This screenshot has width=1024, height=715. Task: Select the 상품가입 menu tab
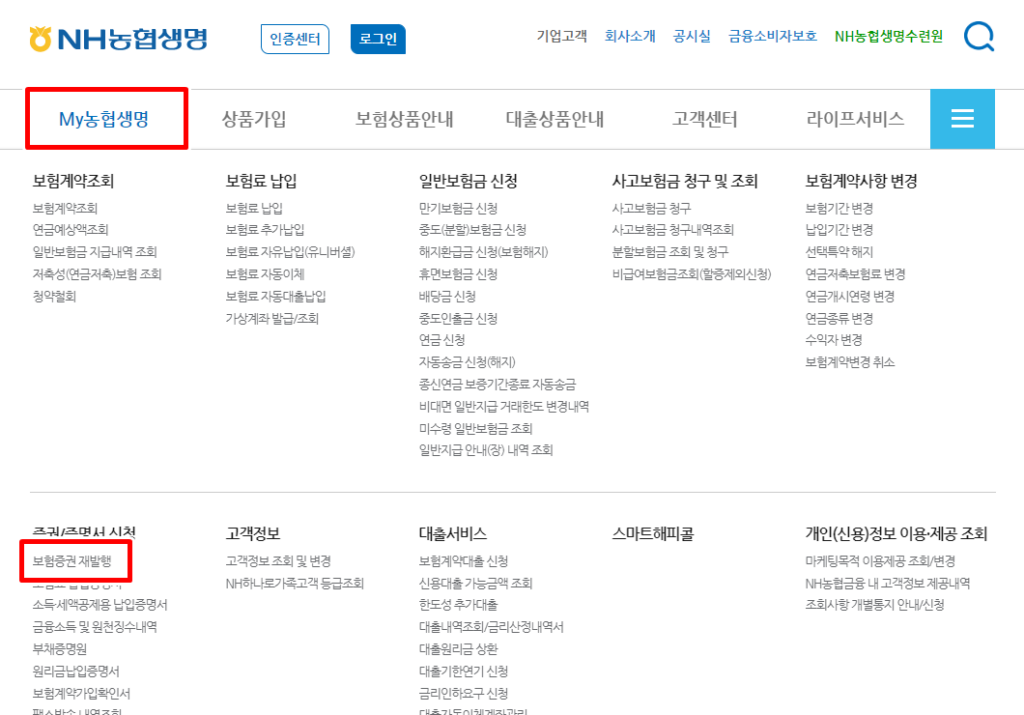(x=254, y=119)
